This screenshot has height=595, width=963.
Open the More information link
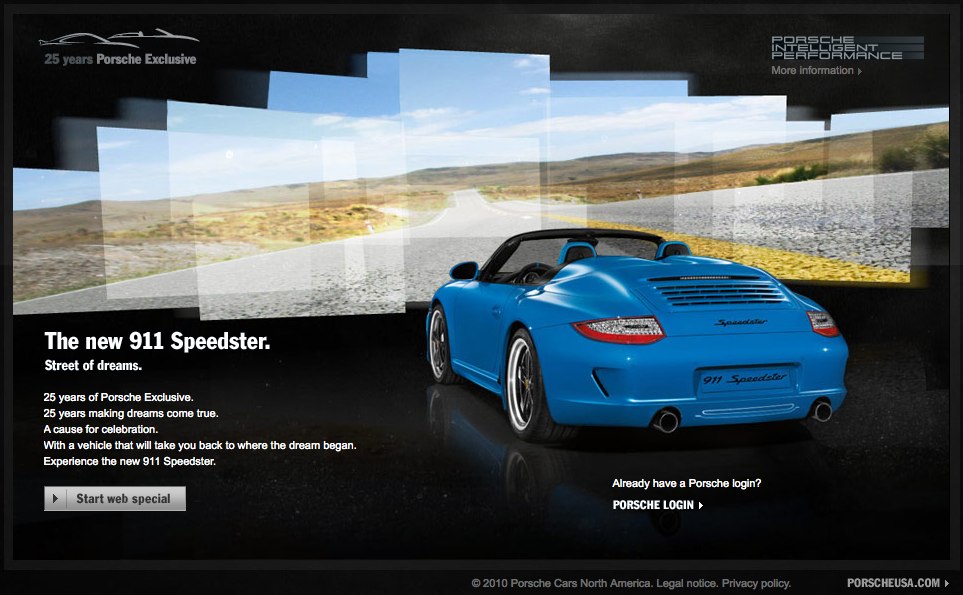point(816,71)
